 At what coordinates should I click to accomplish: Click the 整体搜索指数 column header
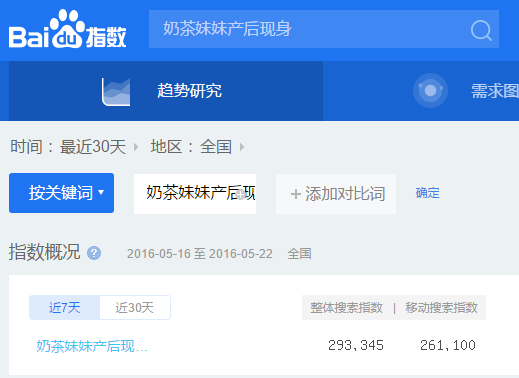click(346, 307)
